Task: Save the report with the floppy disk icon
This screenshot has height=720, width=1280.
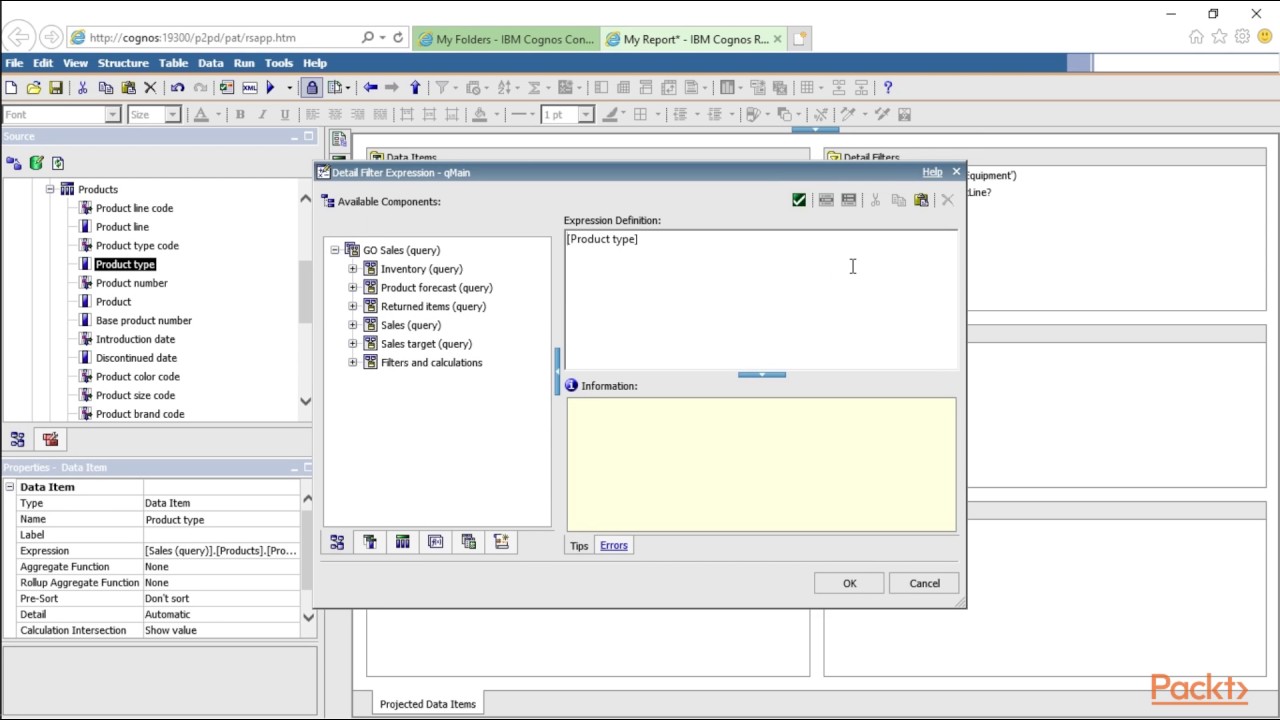Action: click(x=56, y=88)
